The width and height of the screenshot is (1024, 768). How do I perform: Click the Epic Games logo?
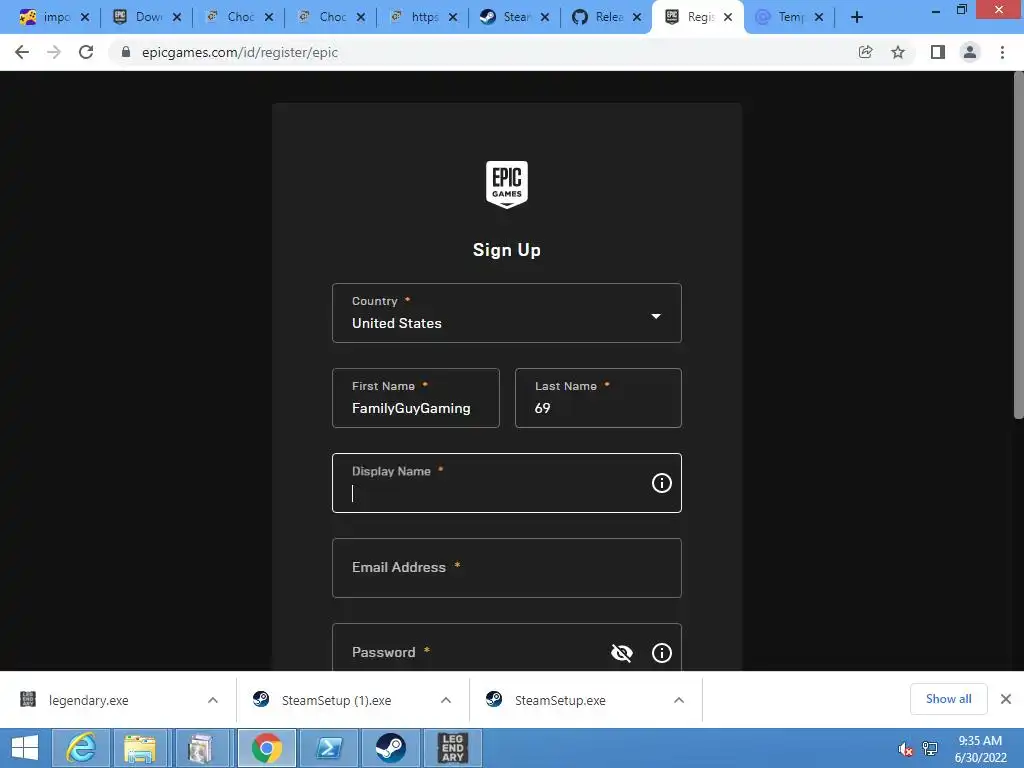click(x=507, y=185)
